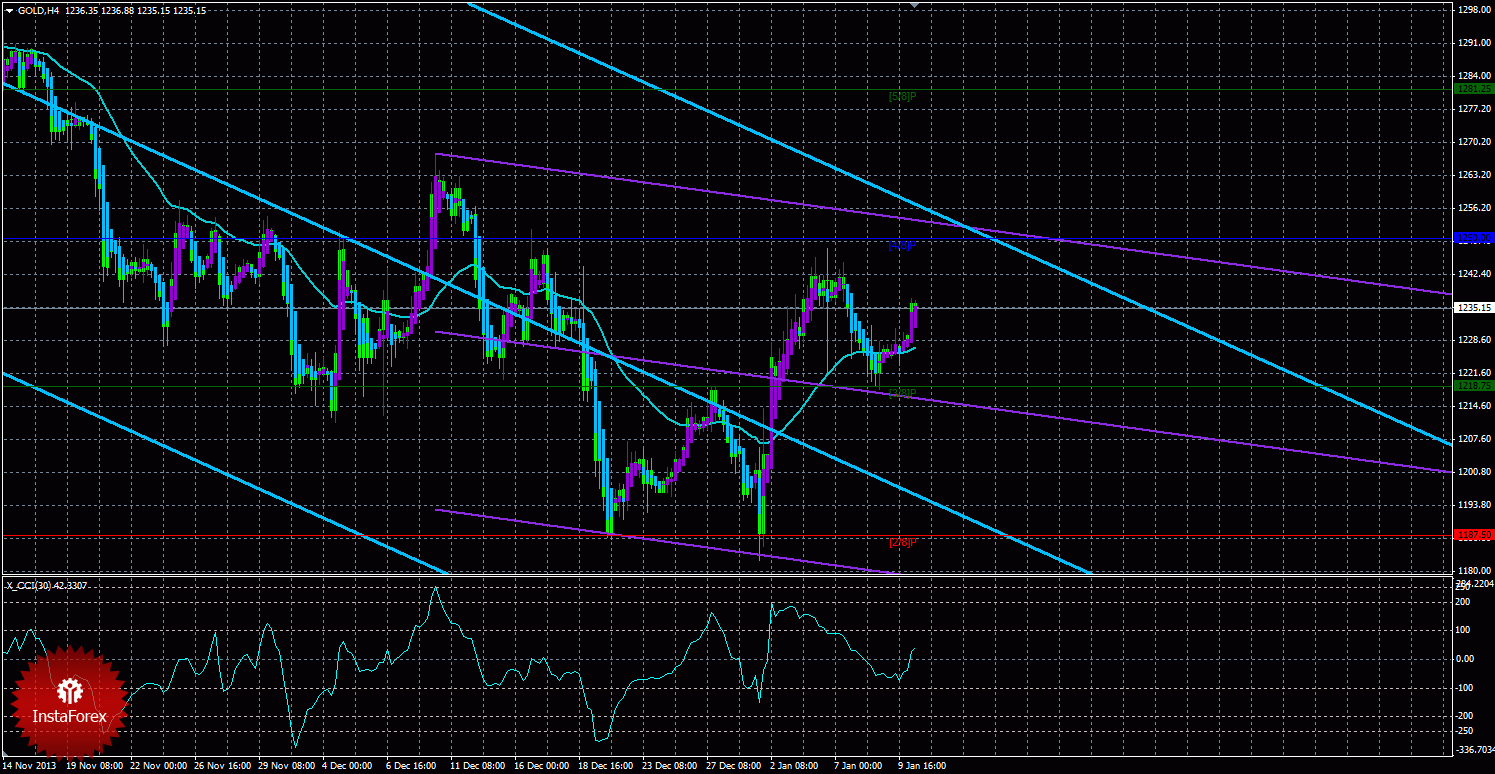Select the green 1281.25 price tag
This screenshot has width=1495, height=774.
click(x=1474, y=88)
